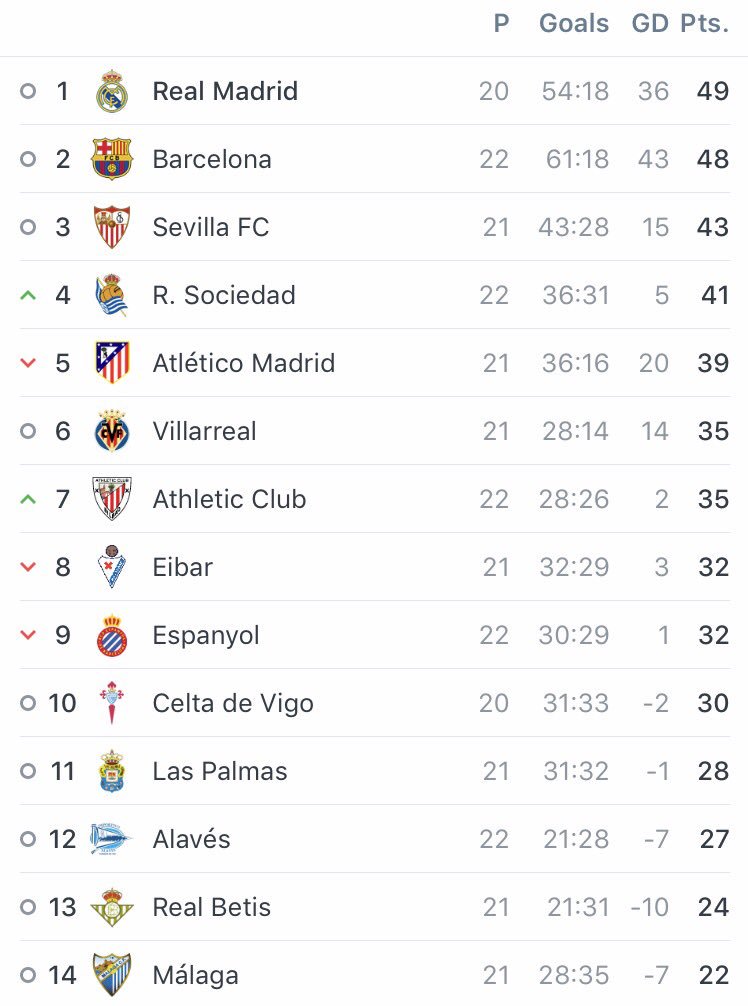Viewport: 748px width, 1006px height.
Task: Open the Las Palmas team link
Action: tap(220, 771)
